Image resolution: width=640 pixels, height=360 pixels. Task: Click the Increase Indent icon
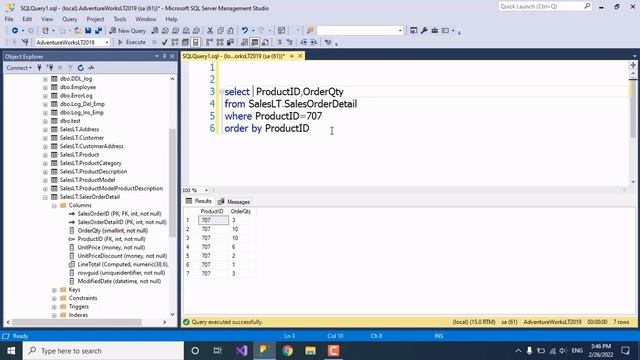click(x=314, y=42)
